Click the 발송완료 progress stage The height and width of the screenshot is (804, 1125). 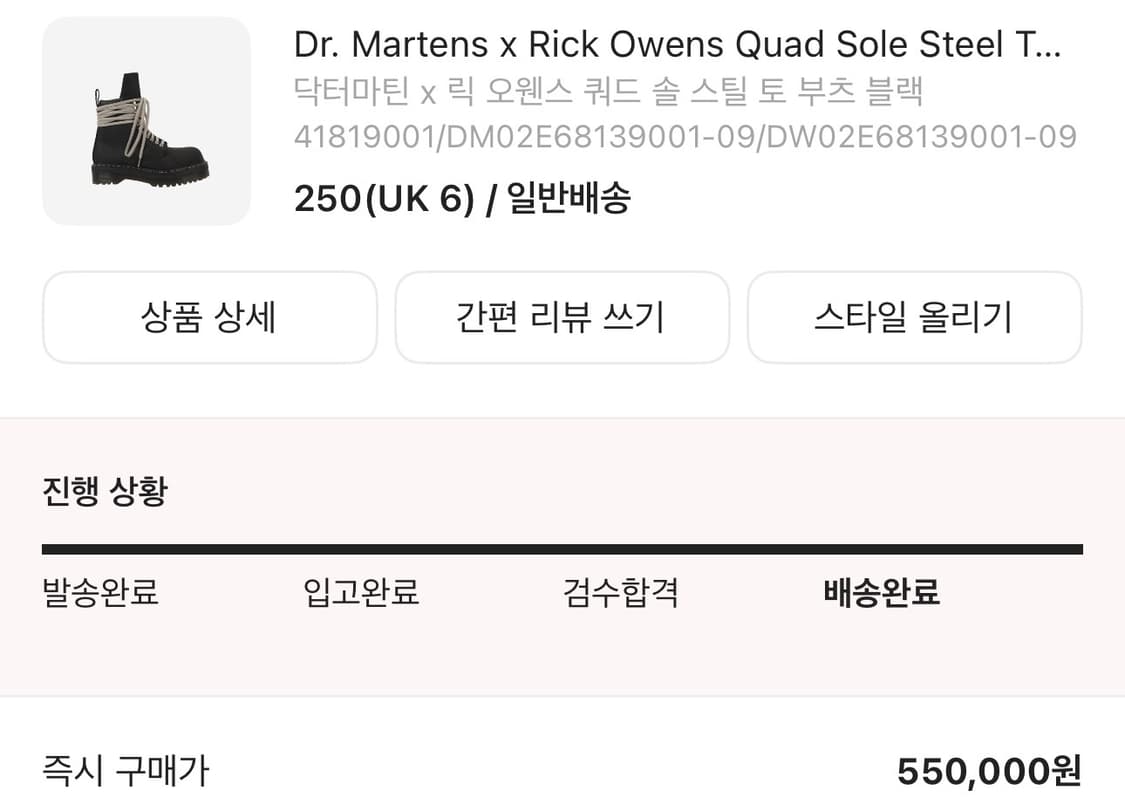(x=102, y=592)
